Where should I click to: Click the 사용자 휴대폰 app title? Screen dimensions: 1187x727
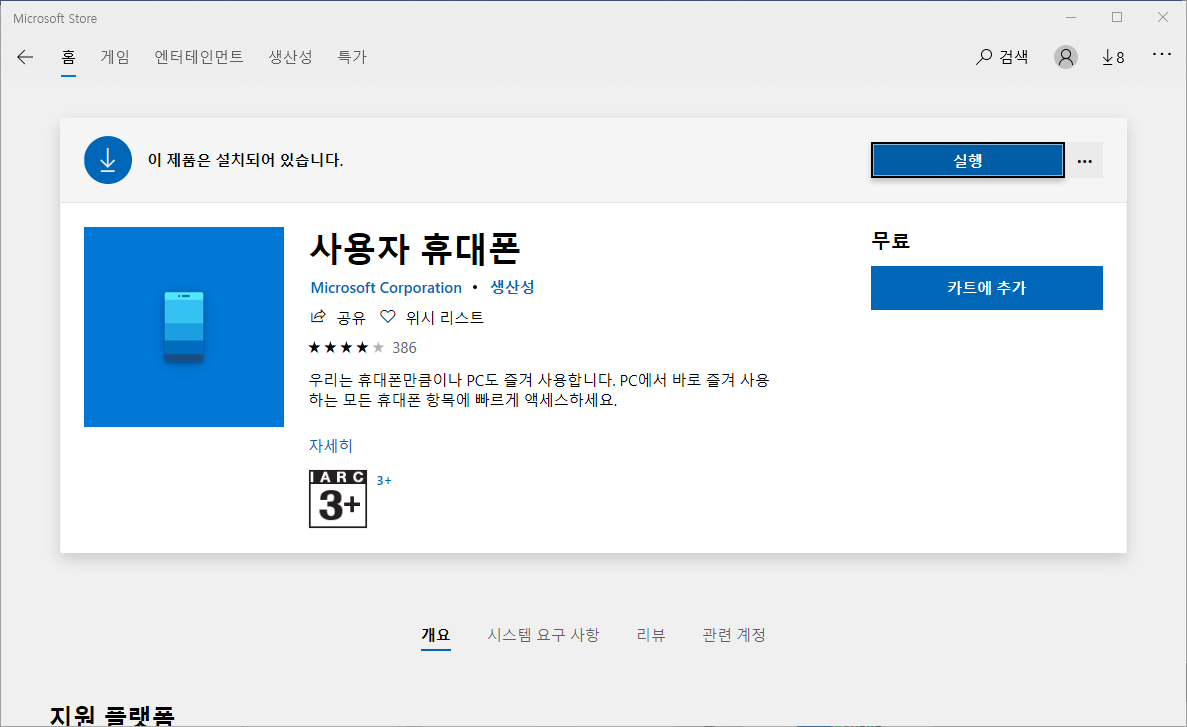click(x=415, y=249)
